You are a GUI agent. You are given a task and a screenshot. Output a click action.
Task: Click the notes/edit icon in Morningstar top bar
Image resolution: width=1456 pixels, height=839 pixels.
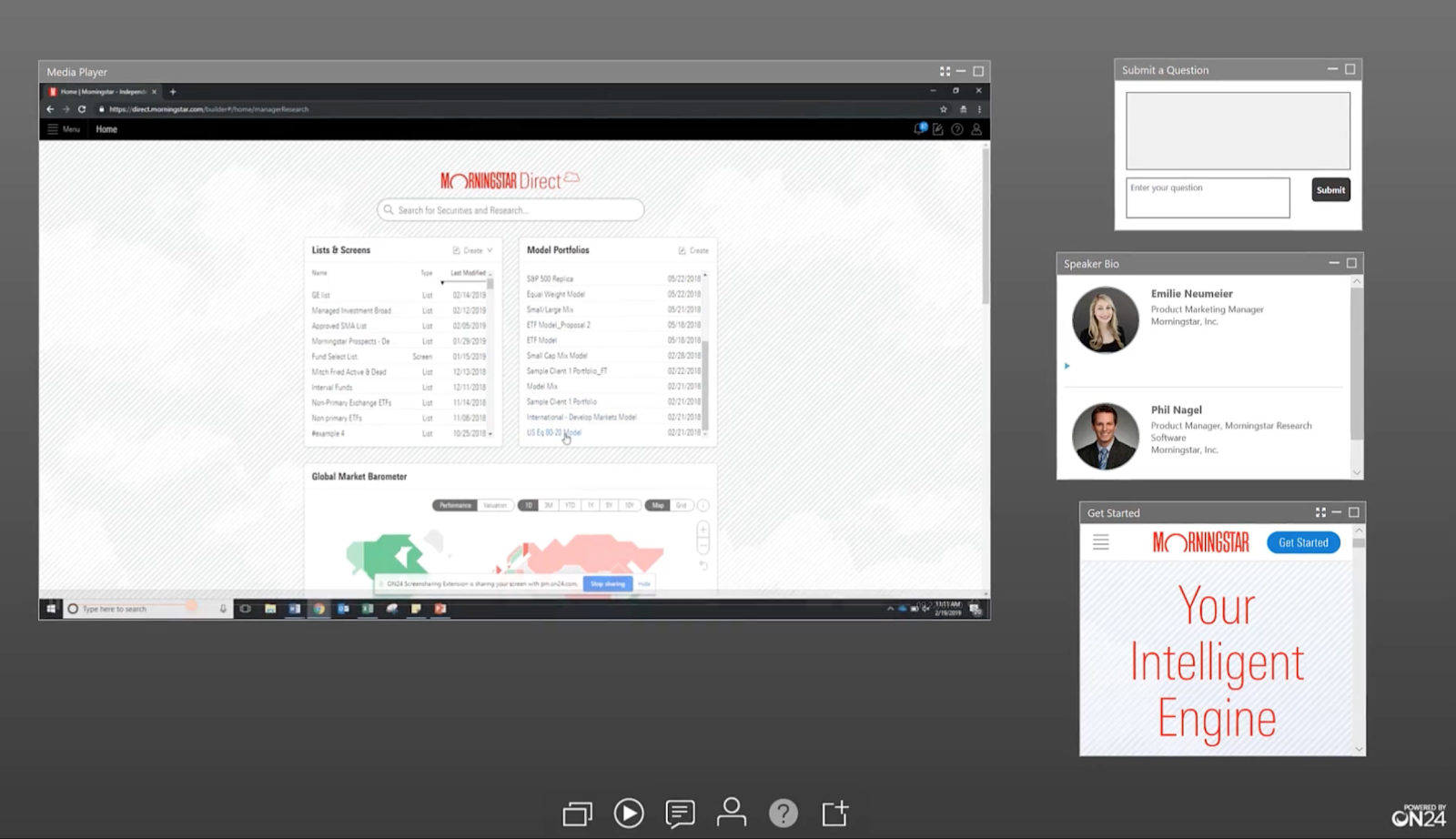(938, 129)
